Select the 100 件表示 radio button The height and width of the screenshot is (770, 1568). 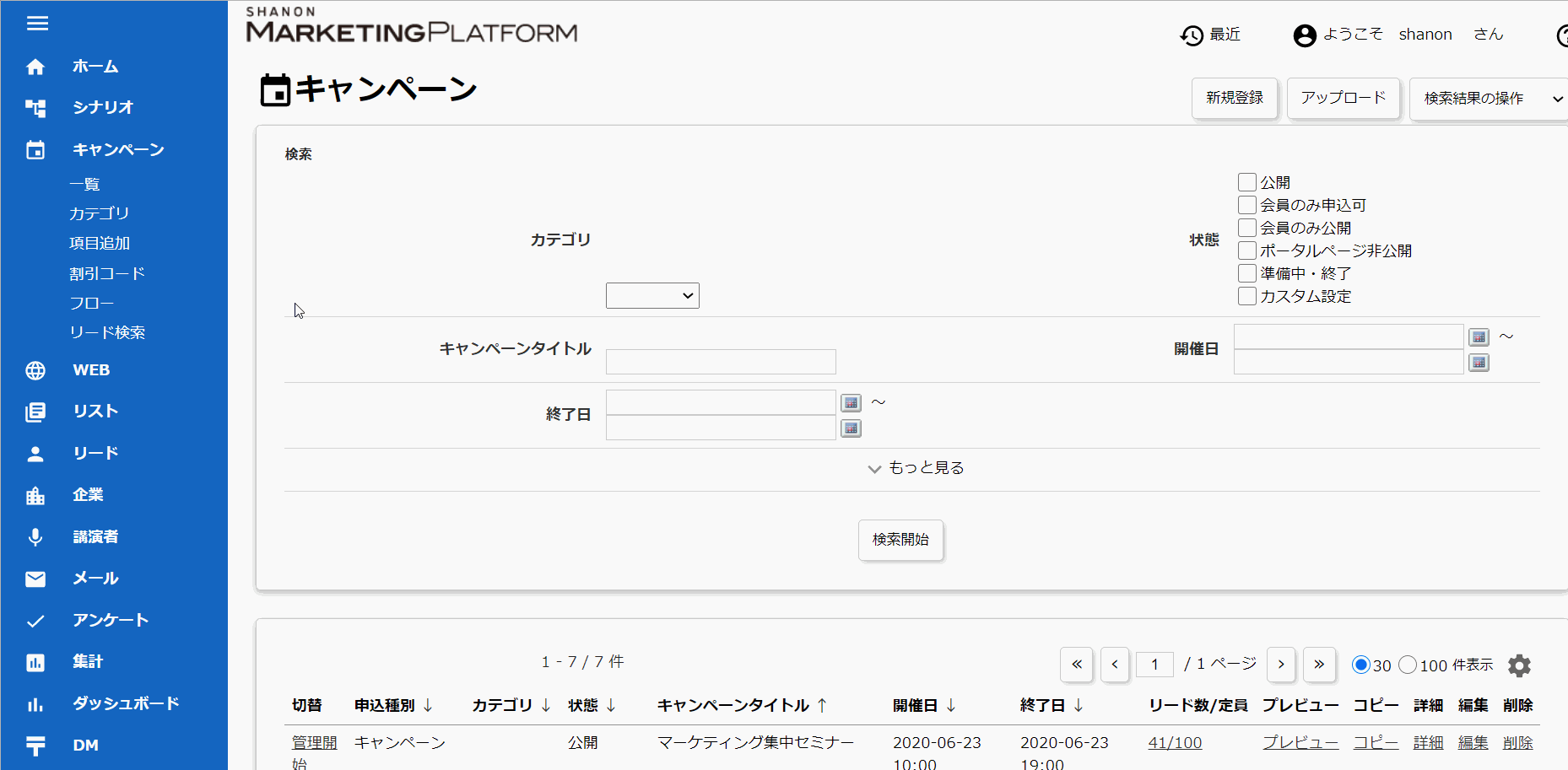pyautogui.click(x=1408, y=665)
